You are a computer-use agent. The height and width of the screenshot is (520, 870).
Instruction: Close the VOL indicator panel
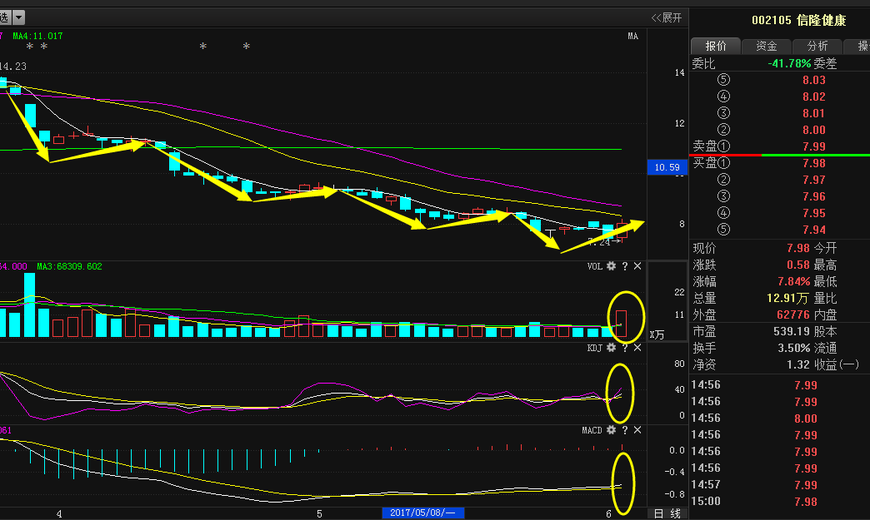[638, 266]
